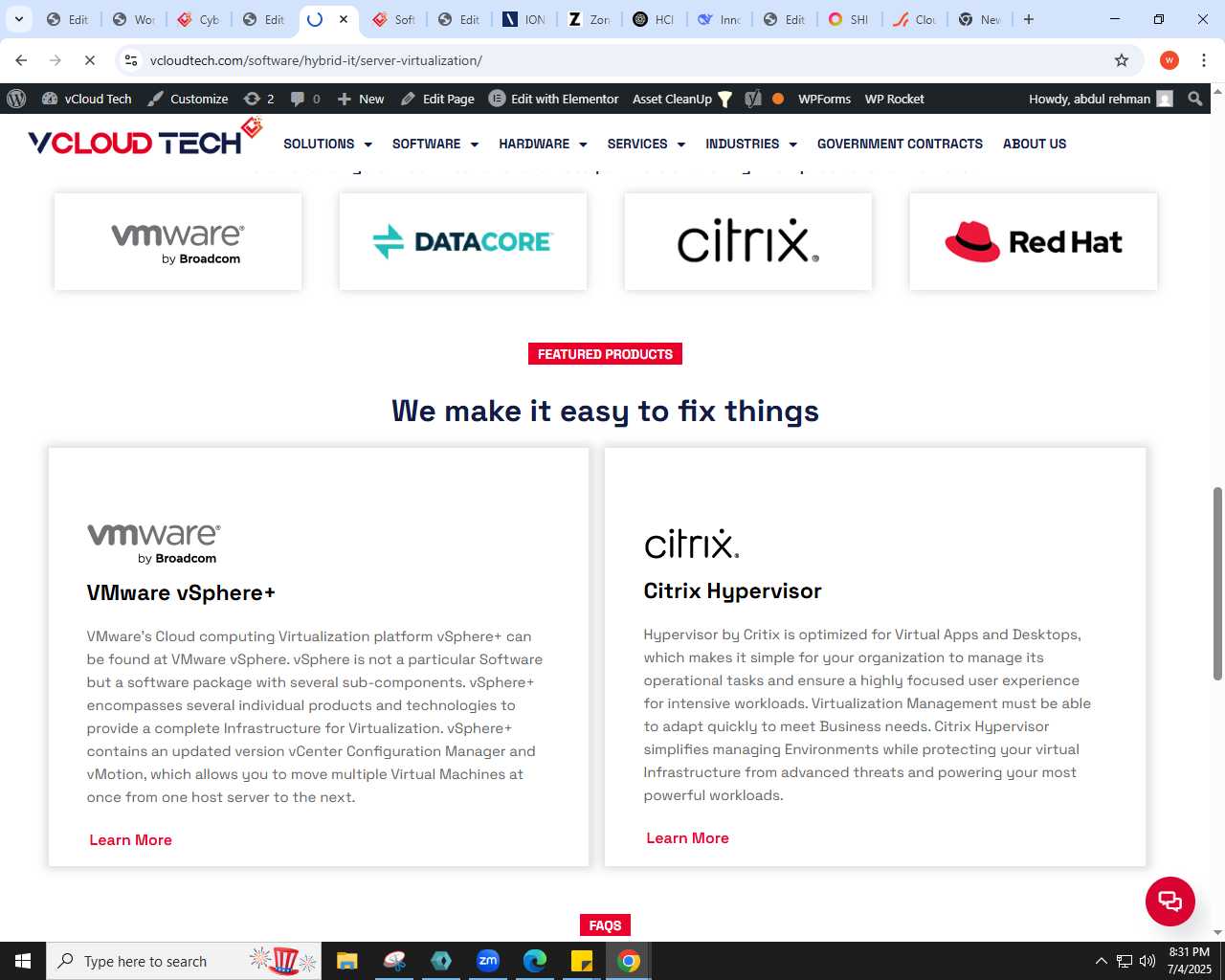Click the Citrix Hypervisor heading
This screenshot has height=980, width=1225.
[732, 591]
